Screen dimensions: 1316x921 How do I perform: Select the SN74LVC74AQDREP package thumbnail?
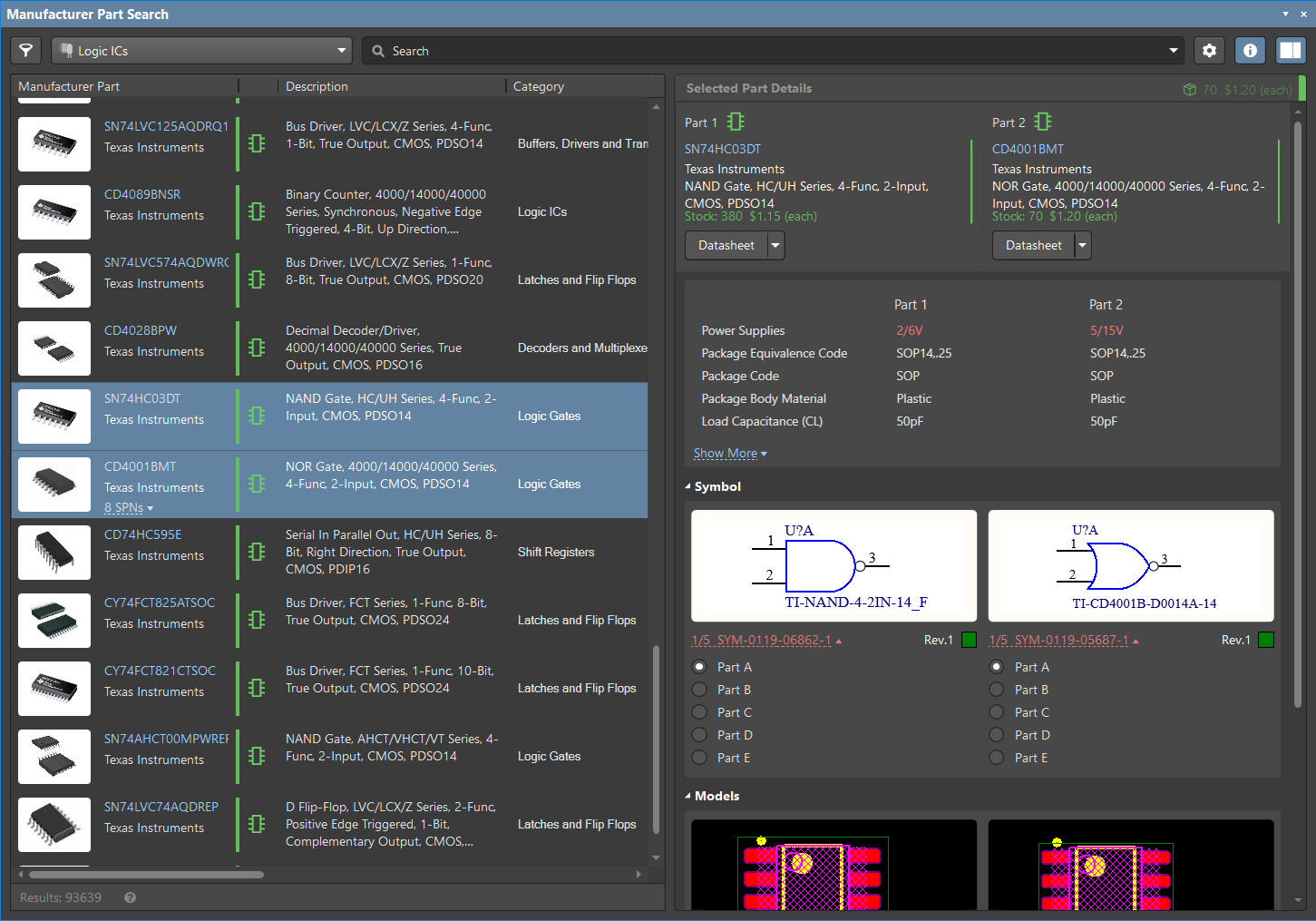[54, 825]
